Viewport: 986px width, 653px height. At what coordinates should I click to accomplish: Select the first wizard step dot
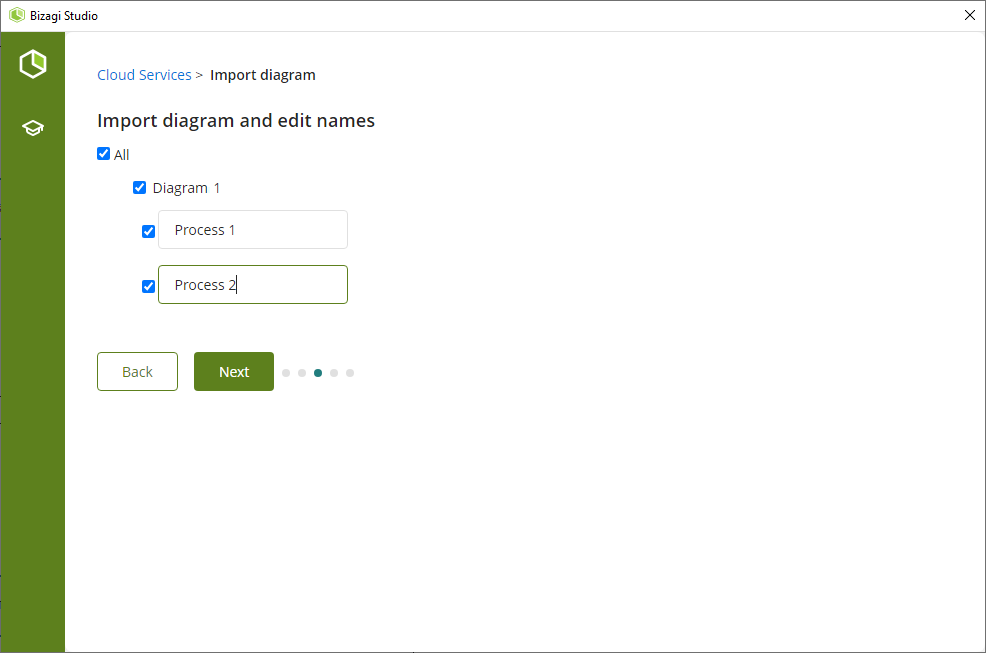[286, 373]
